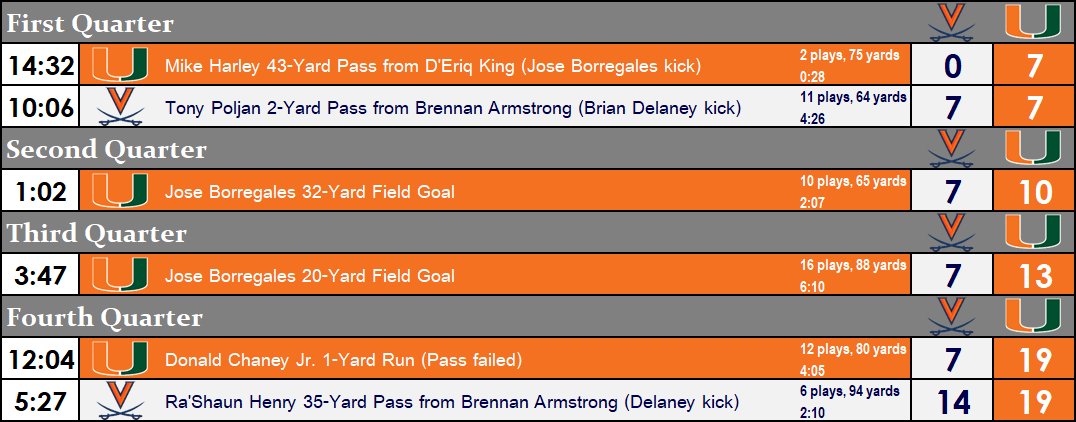Screen dimensions: 1076x422
Task: Click Miami logo in Third Quarter header
Action: pyautogui.click(x=1034, y=232)
